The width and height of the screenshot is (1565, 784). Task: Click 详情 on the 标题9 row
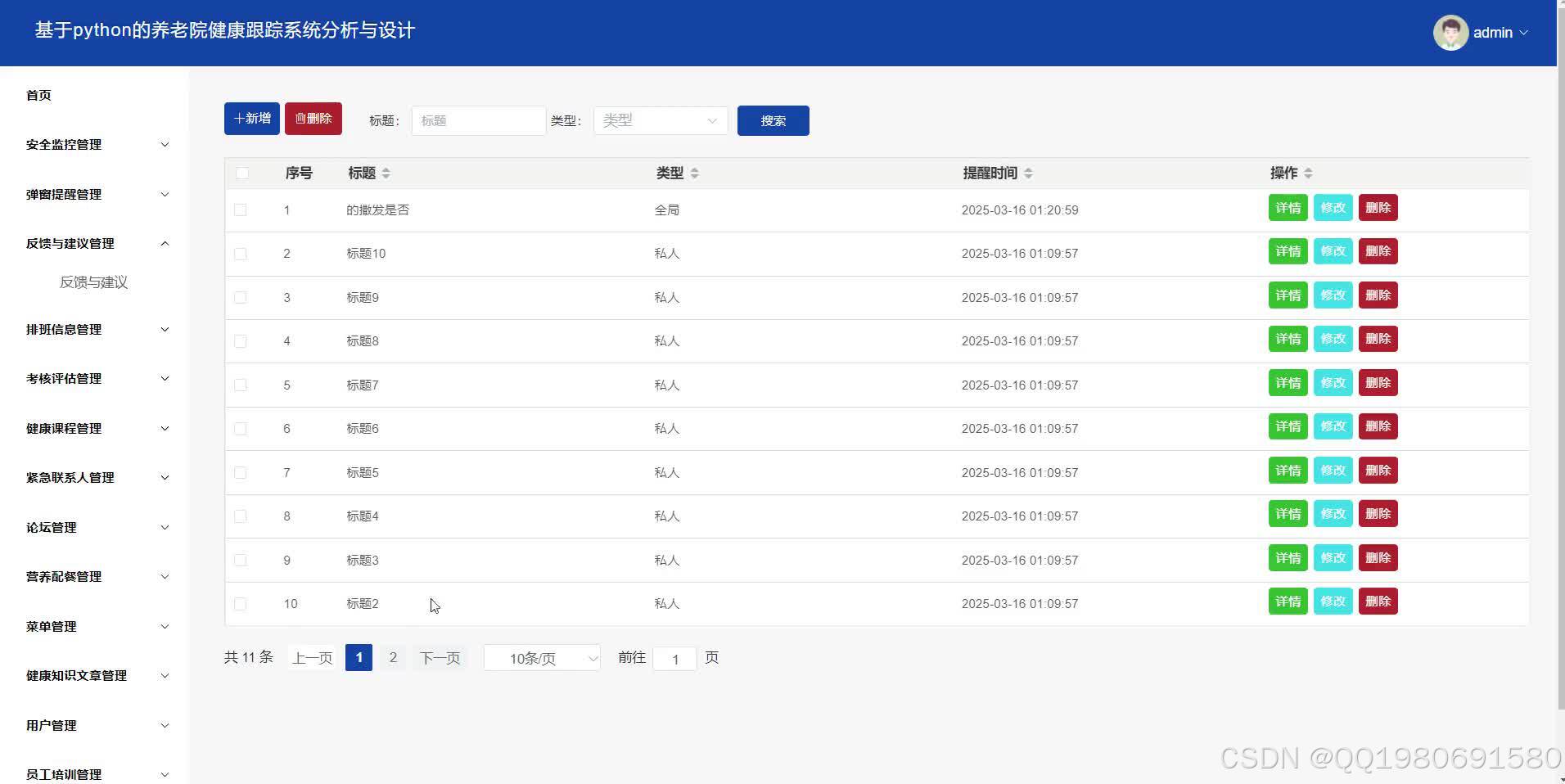coord(1288,295)
